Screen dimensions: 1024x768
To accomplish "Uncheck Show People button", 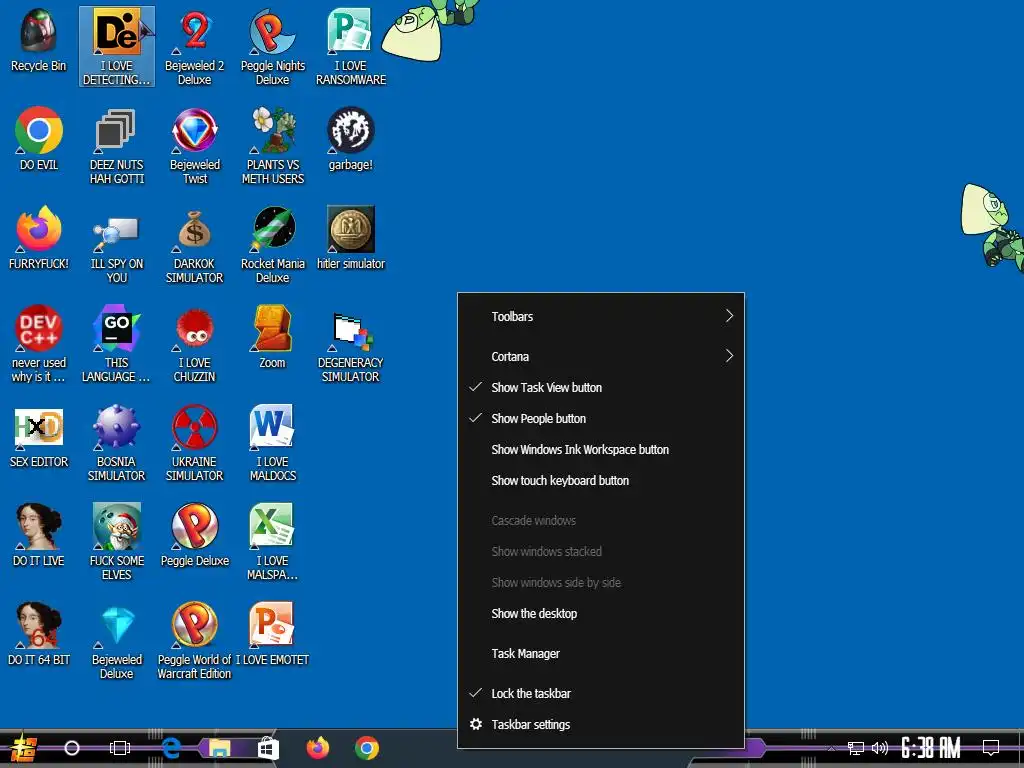I will [x=601, y=419].
